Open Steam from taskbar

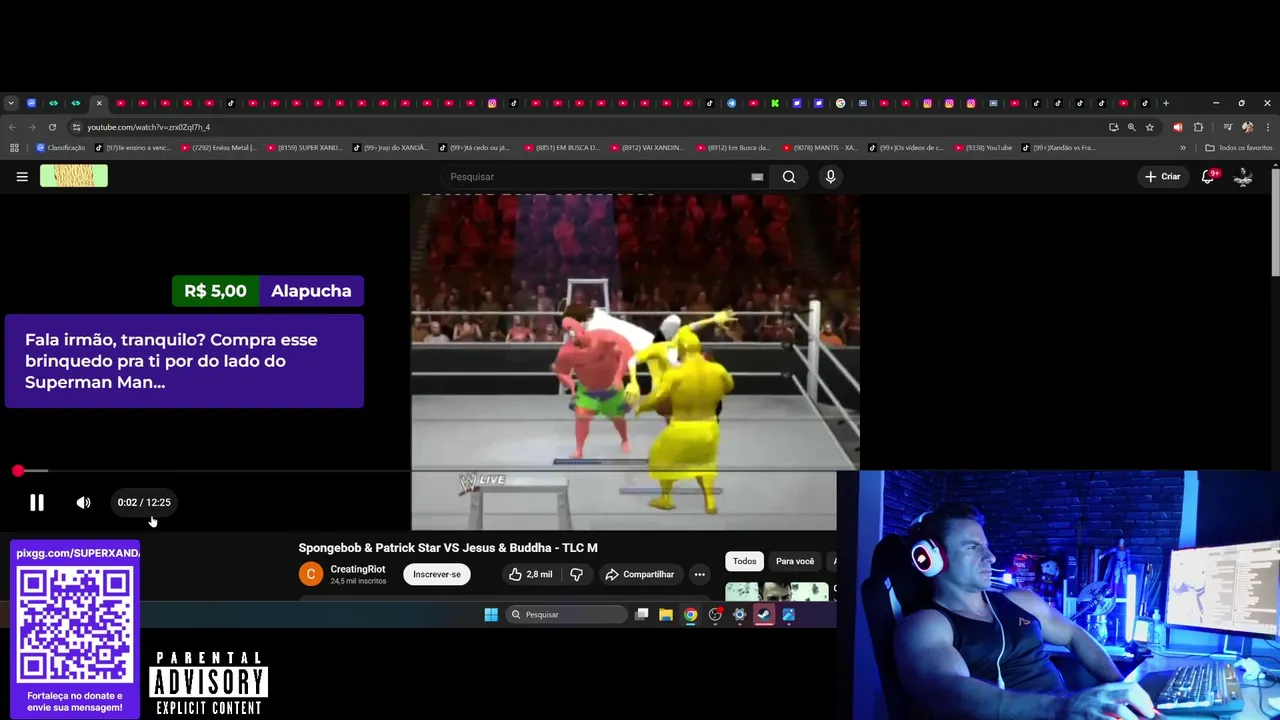[x=764, y=615]
